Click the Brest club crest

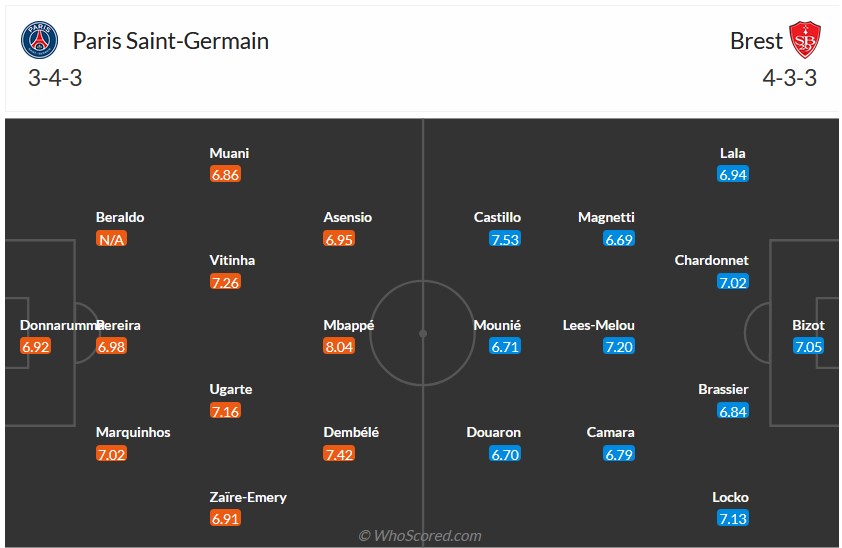coord(804,41)
